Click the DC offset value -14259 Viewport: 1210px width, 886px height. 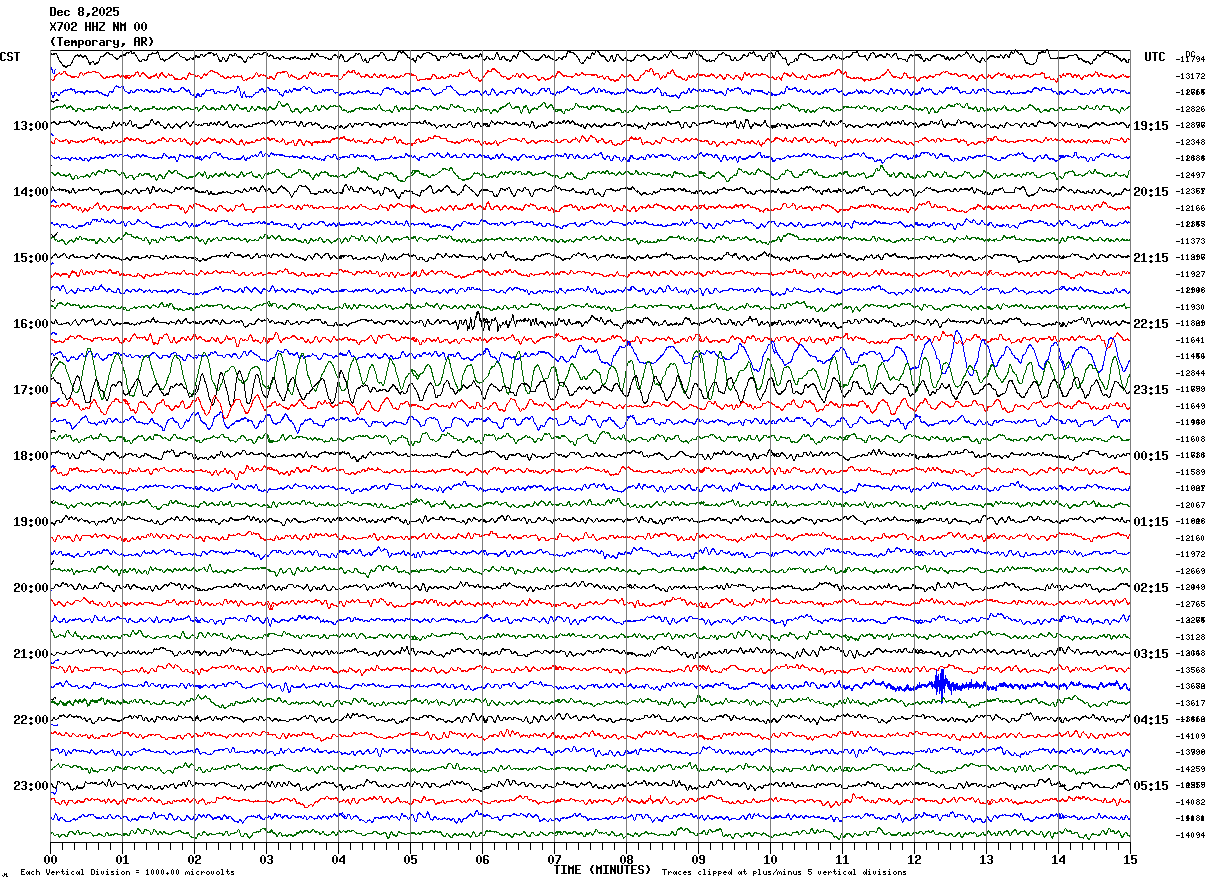pos(1191,769)
